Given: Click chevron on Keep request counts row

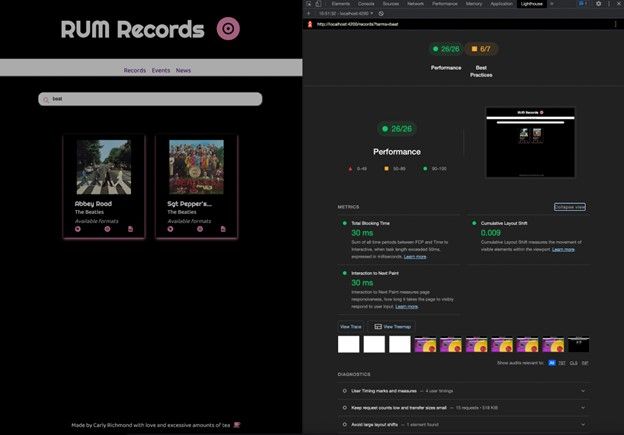Looking at the screenshot, I should point(583,408).
